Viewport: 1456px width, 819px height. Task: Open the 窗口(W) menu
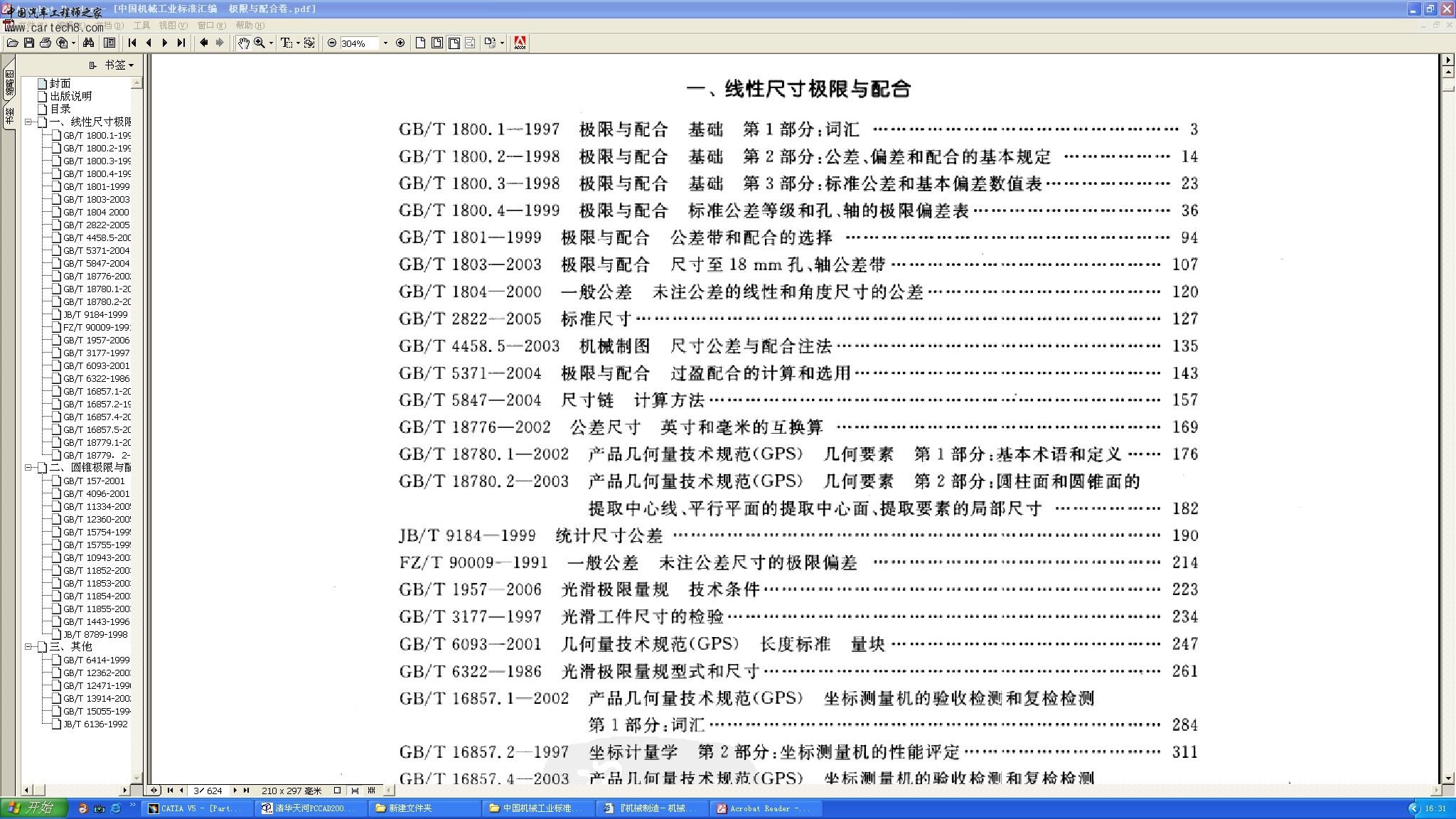[x=211, y=26]
